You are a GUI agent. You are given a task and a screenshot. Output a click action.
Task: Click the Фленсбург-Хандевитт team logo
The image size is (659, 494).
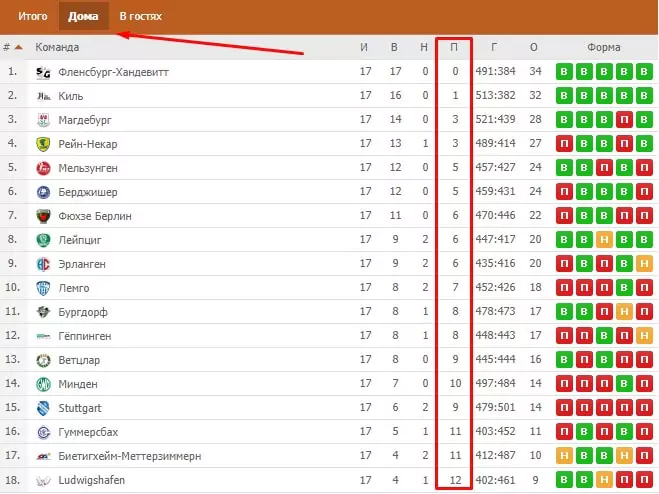click(x=43, y=73)
